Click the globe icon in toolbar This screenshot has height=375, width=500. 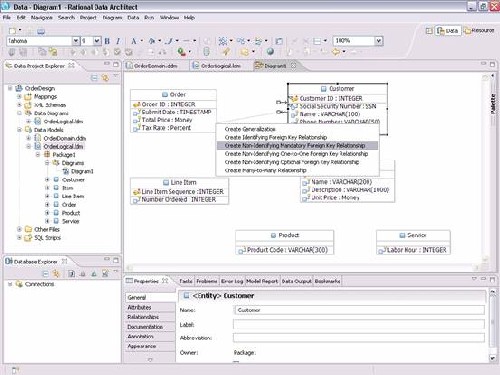[x=270, y=52]
